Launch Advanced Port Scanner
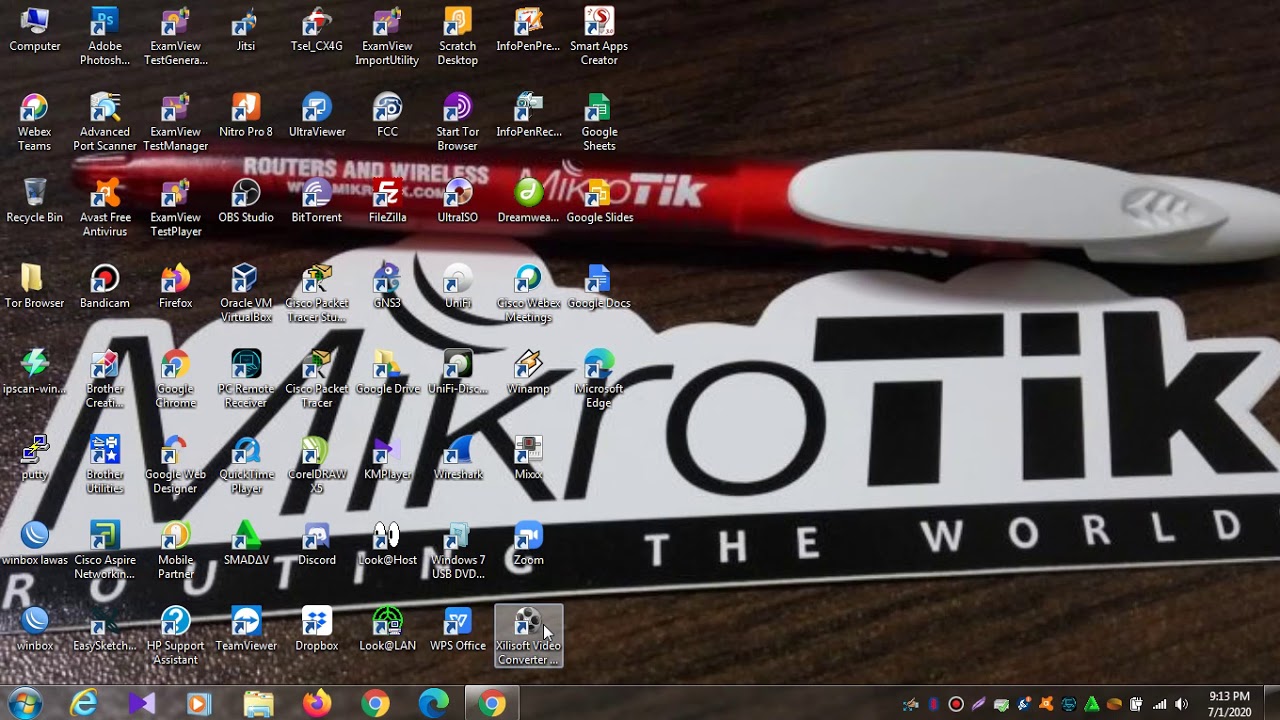The height and width of the screenshot is (720, 1280). click(105, 122)
